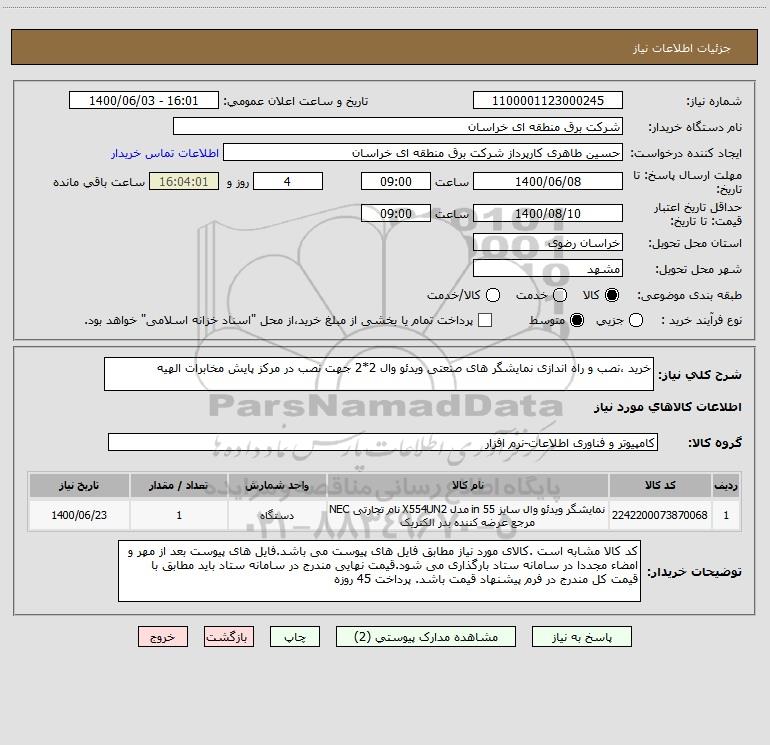The image size is (770, 745).
Task: Click the ردیف column header
Action: pos(726,485)
